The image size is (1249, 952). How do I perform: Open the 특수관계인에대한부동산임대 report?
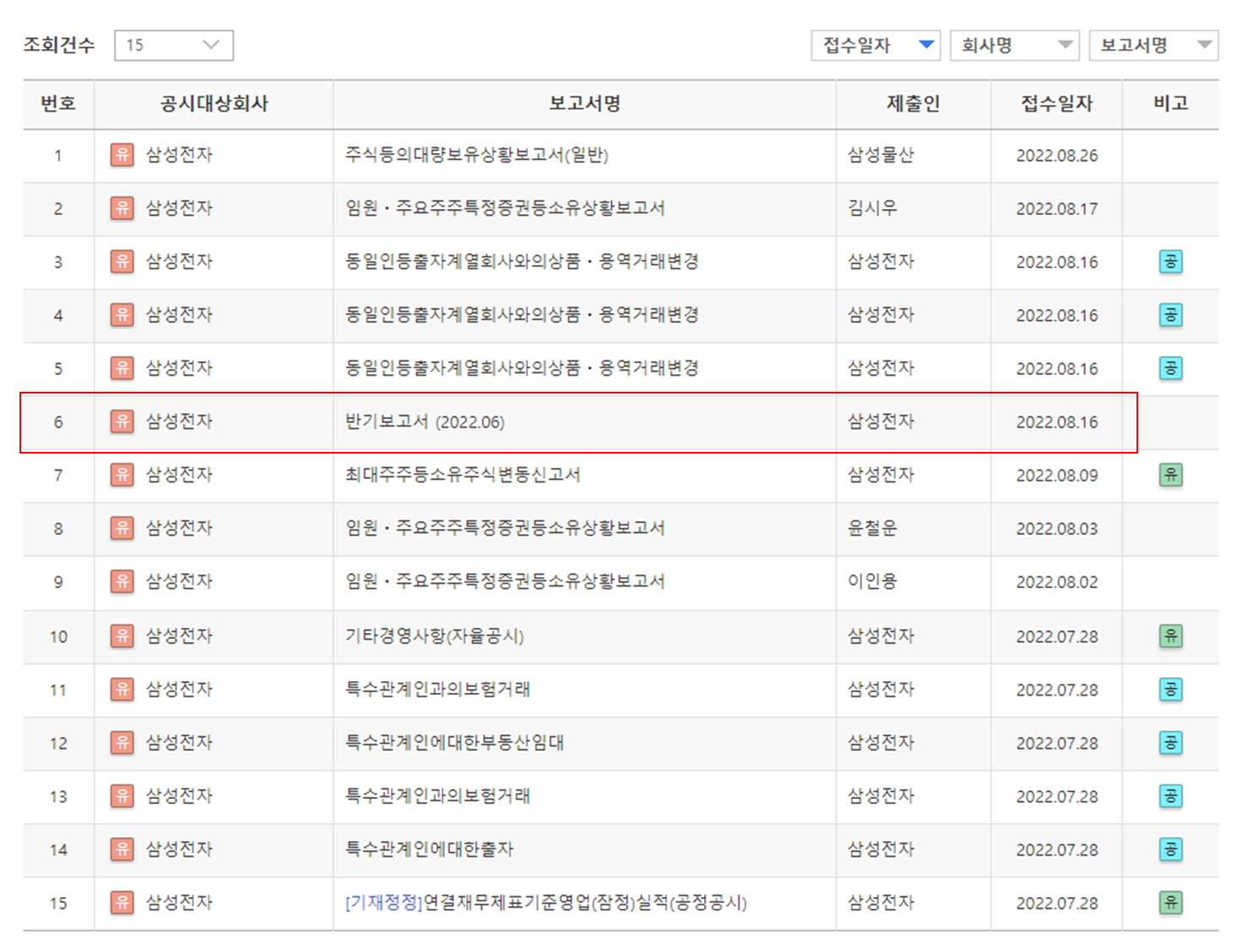[x=454, y=743]
